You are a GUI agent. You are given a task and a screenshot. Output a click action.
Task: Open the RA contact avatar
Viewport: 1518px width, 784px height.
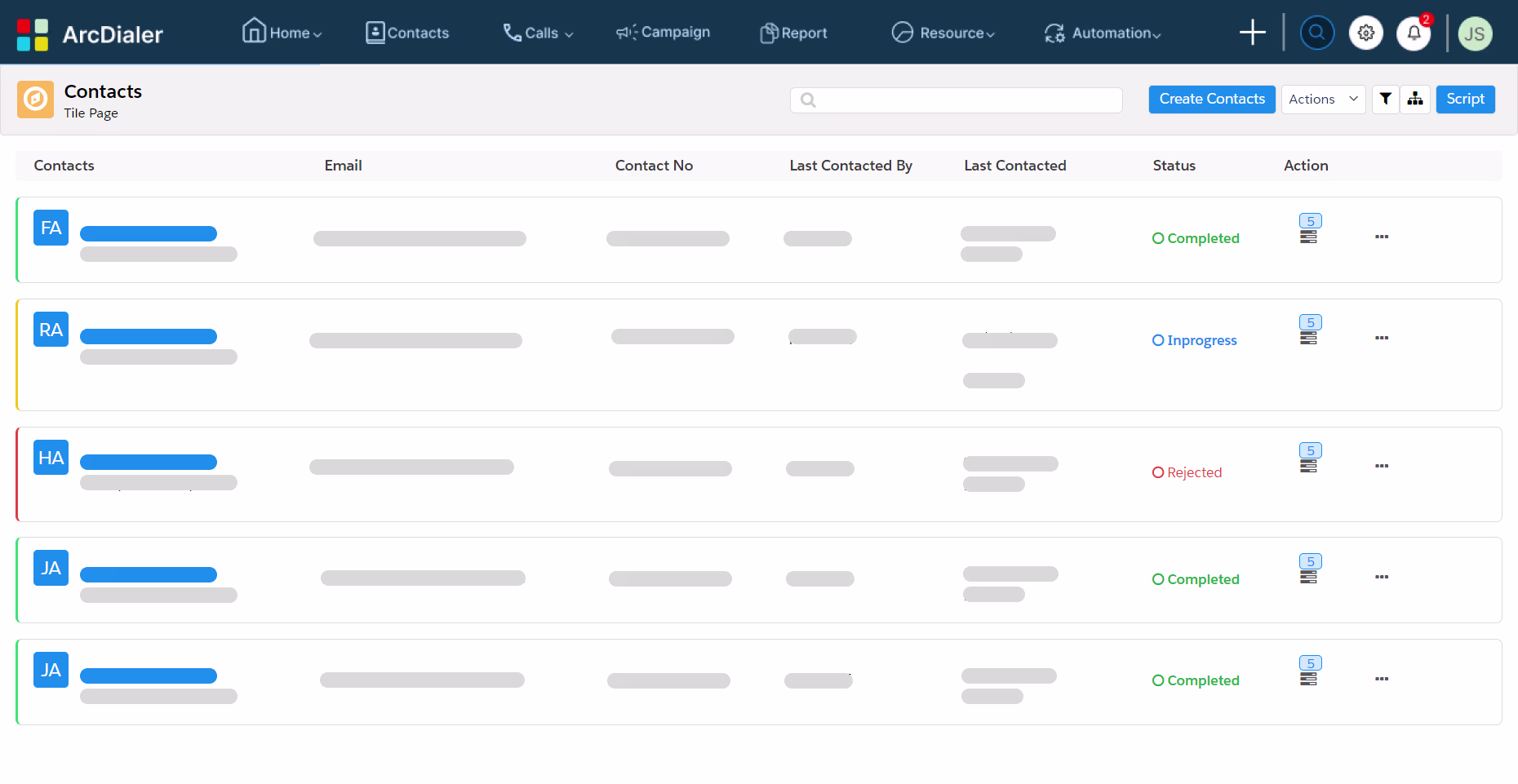pos(51,330)
